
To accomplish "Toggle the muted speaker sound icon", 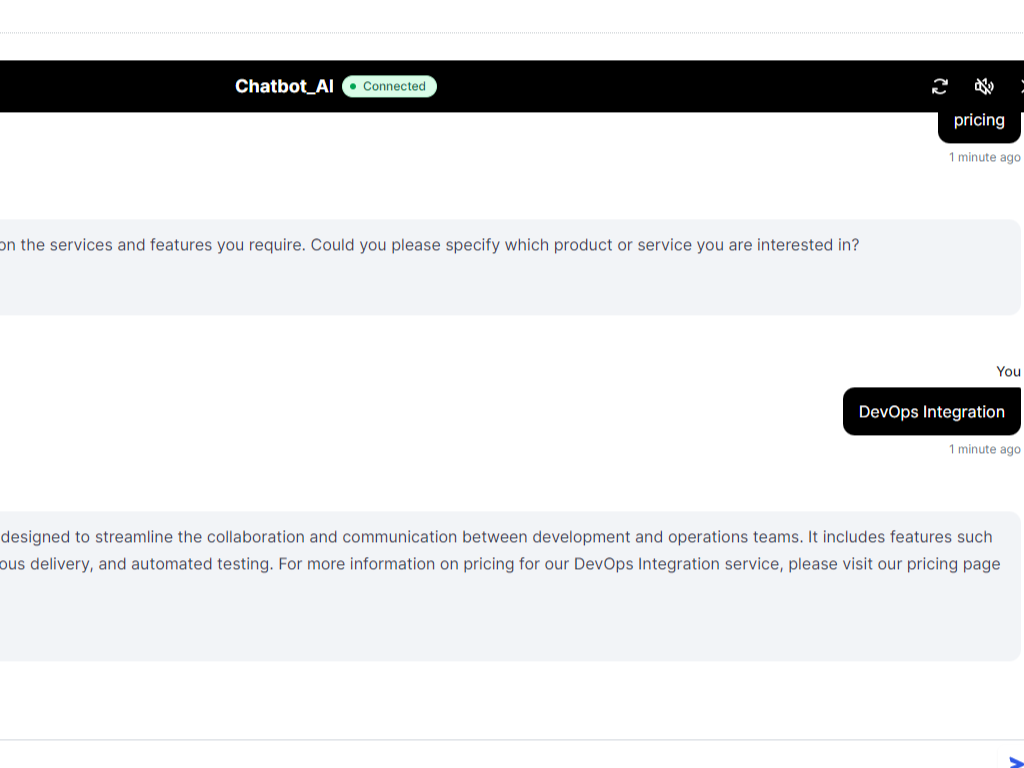I will pyautogui.click(x=984, y=87).
